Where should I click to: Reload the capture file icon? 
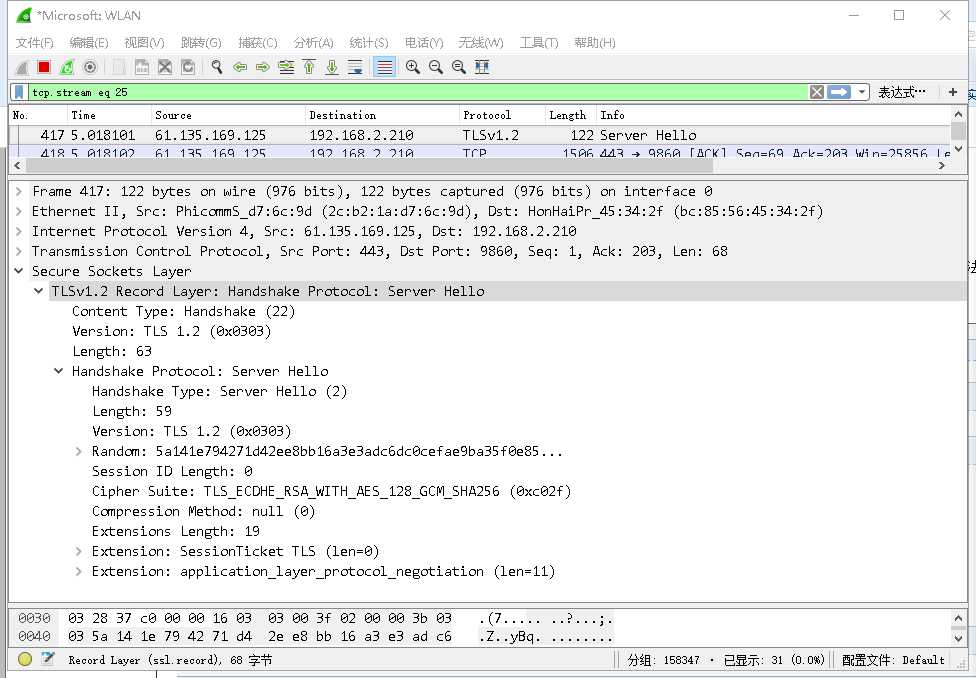pos(188,67)
